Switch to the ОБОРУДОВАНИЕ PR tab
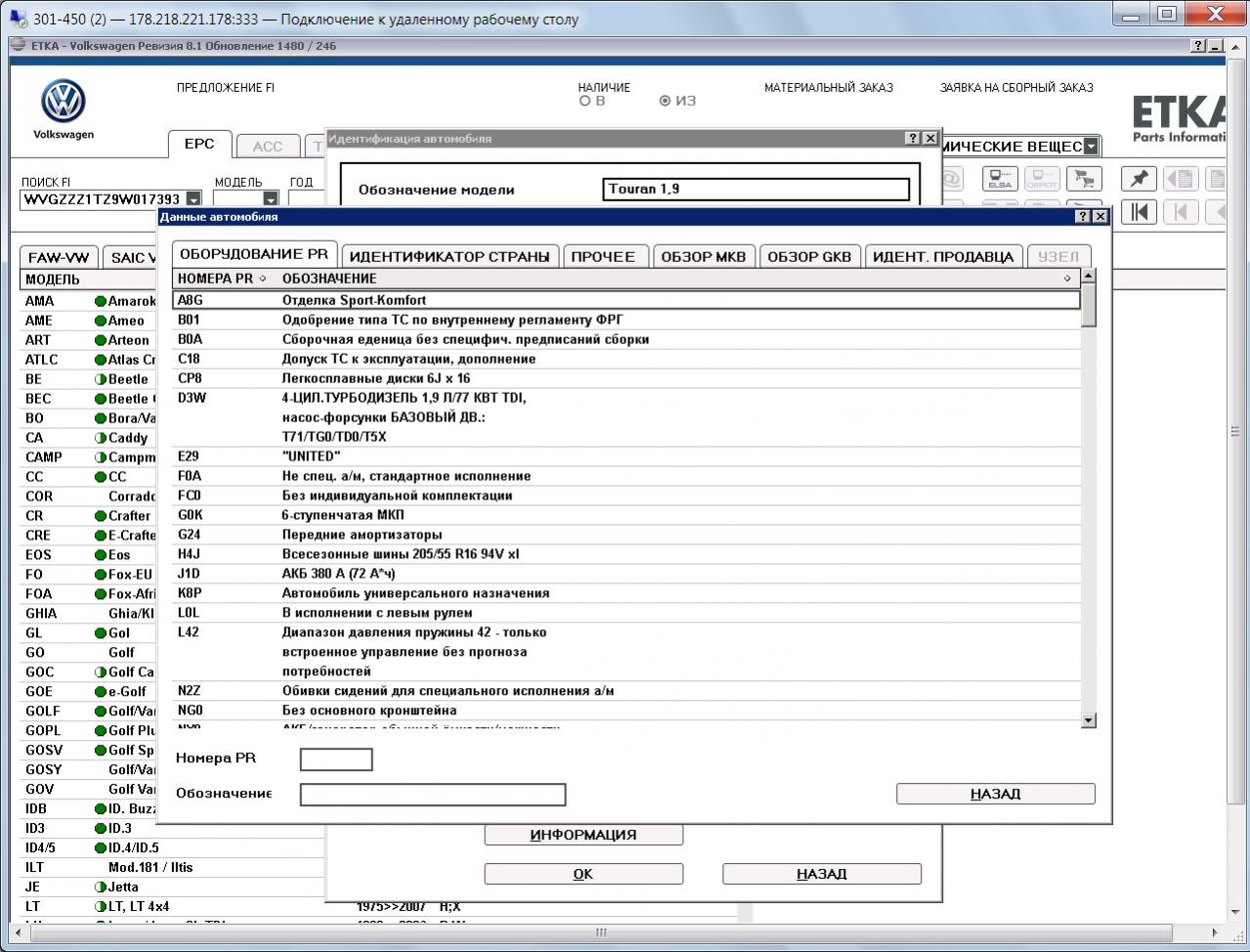This screenshot has height=952, width=1250. click(x=254, y=254)
